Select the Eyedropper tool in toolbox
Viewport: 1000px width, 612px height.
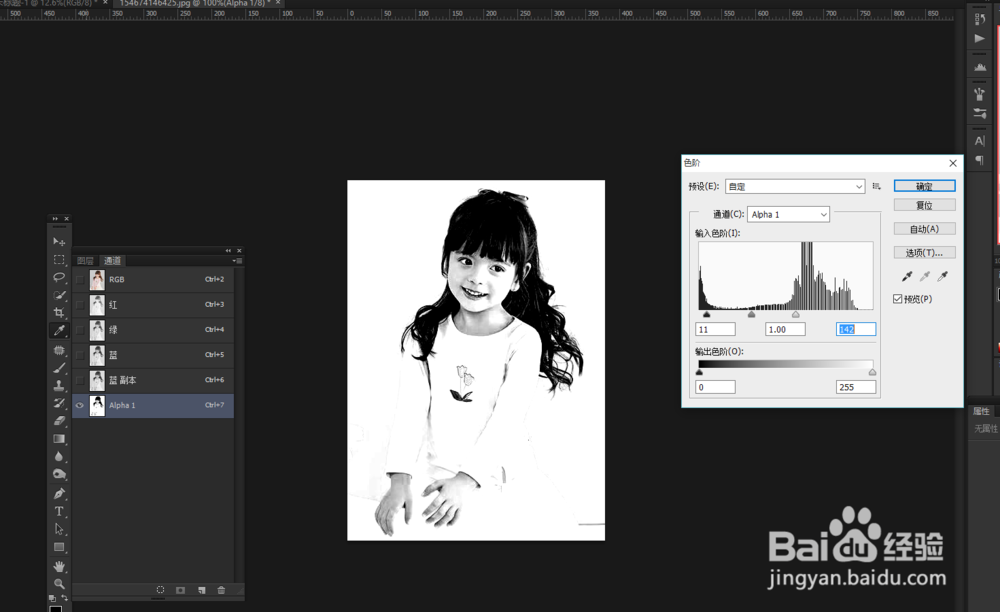pos(59,330)
